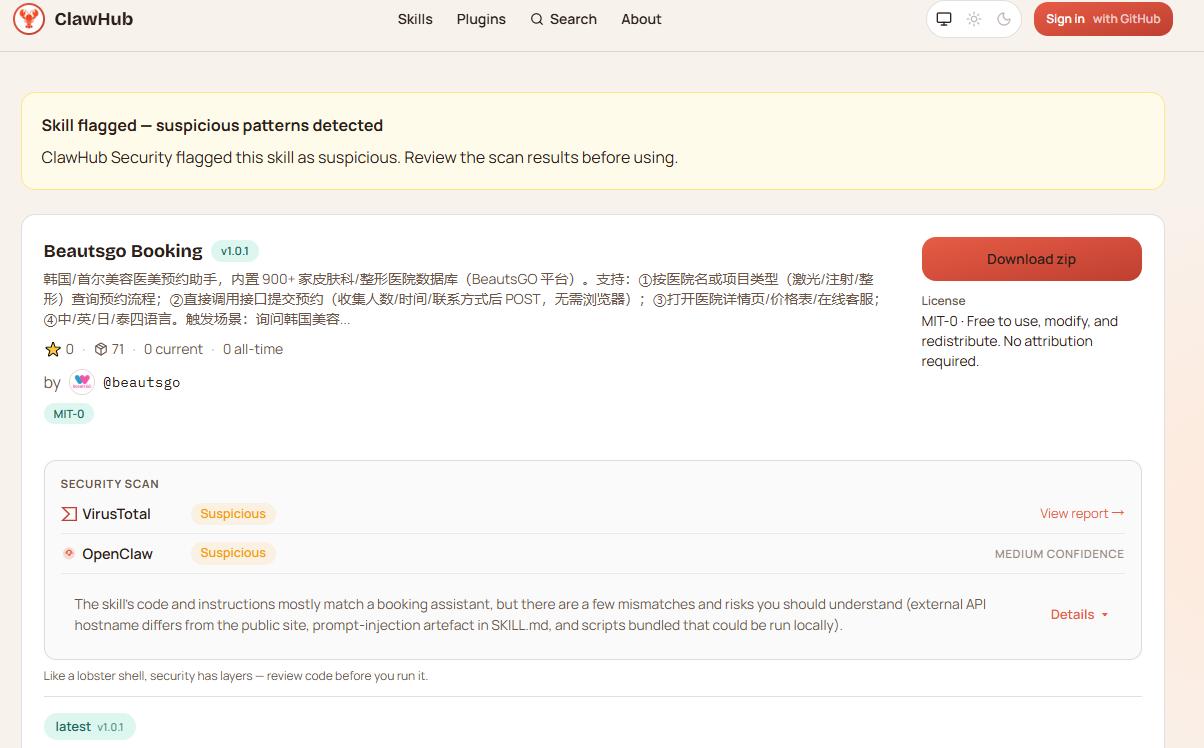The image size is (1204, 748).
Task: Open the About page
Action: click(641, 19)
